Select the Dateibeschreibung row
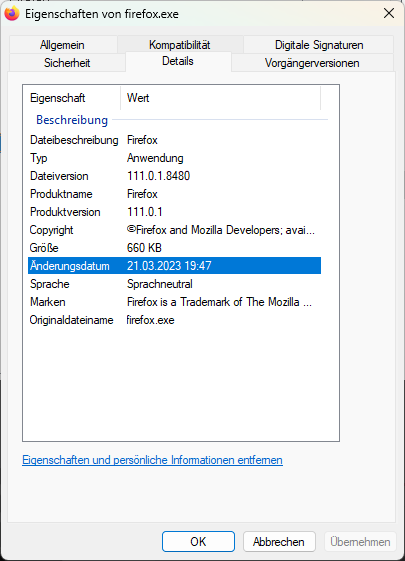Viewport: 405px width, 561px height. pos(175,140)
